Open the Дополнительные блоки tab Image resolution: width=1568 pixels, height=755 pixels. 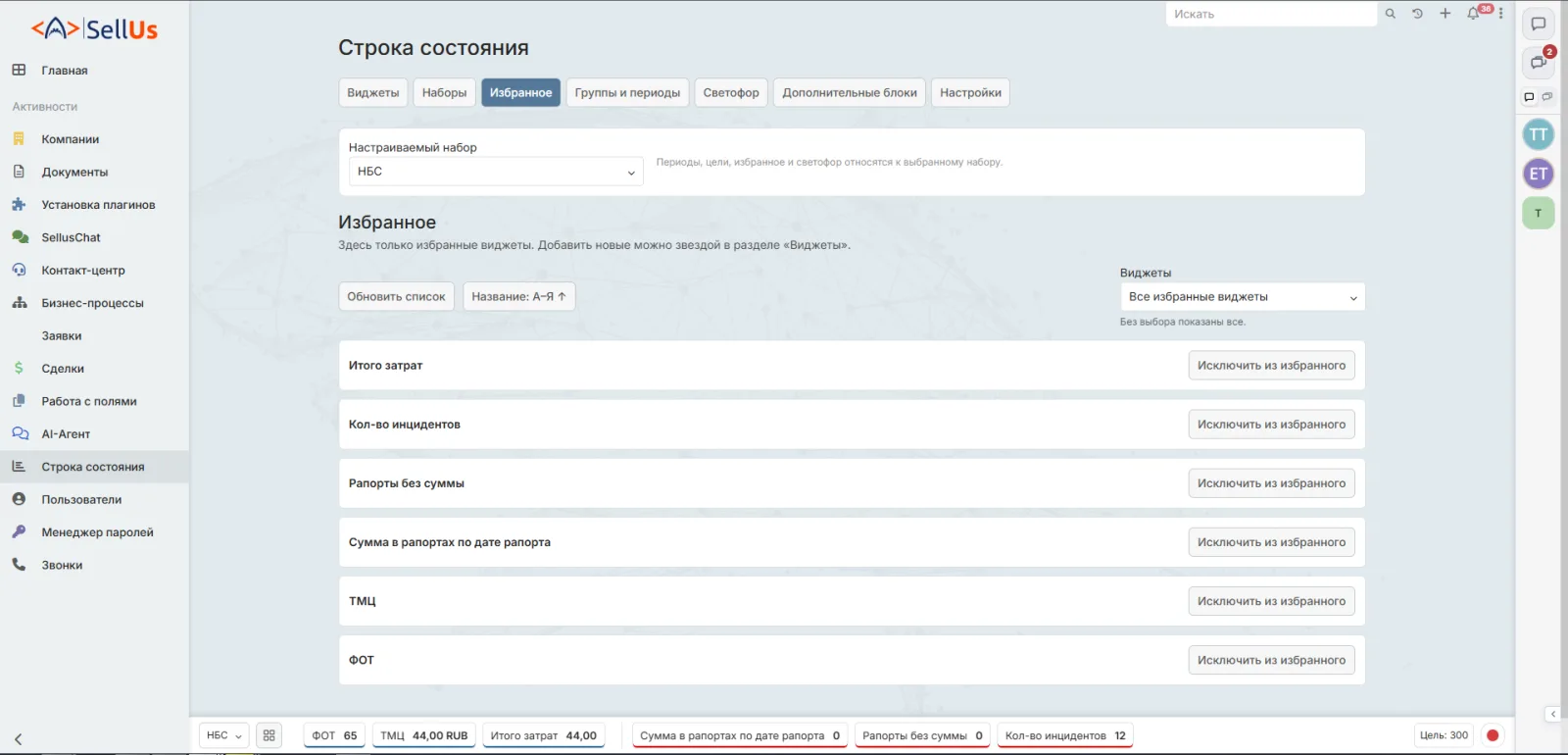coord(850,93)
